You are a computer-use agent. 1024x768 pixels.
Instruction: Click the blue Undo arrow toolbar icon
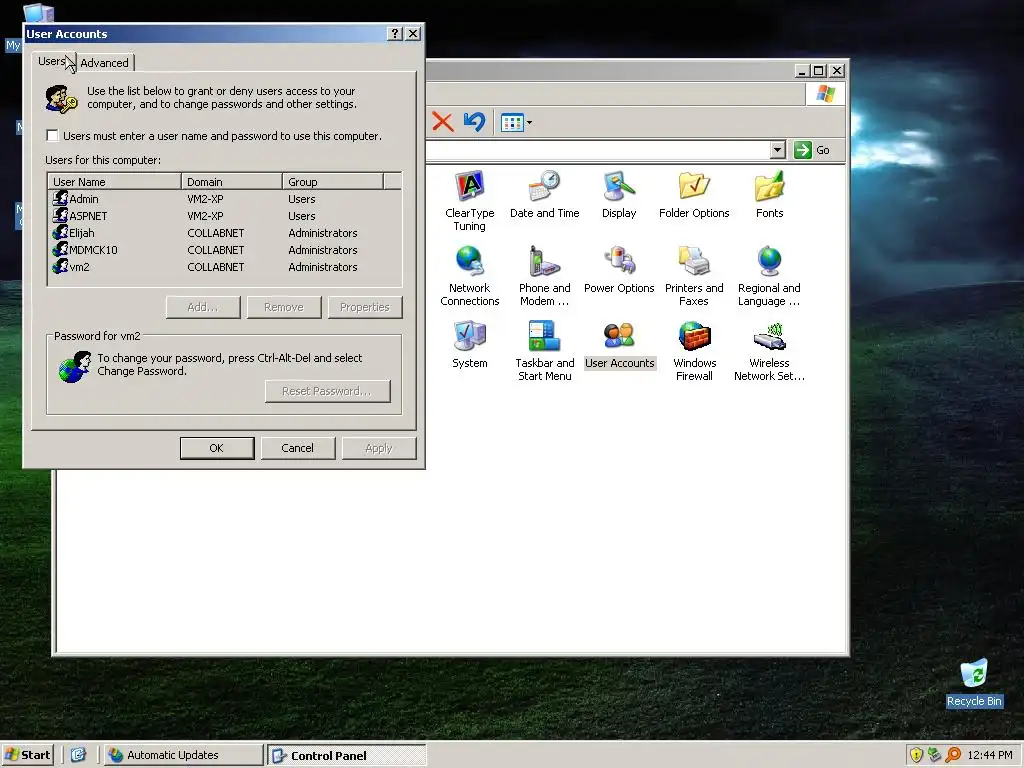tap(475, 121)
